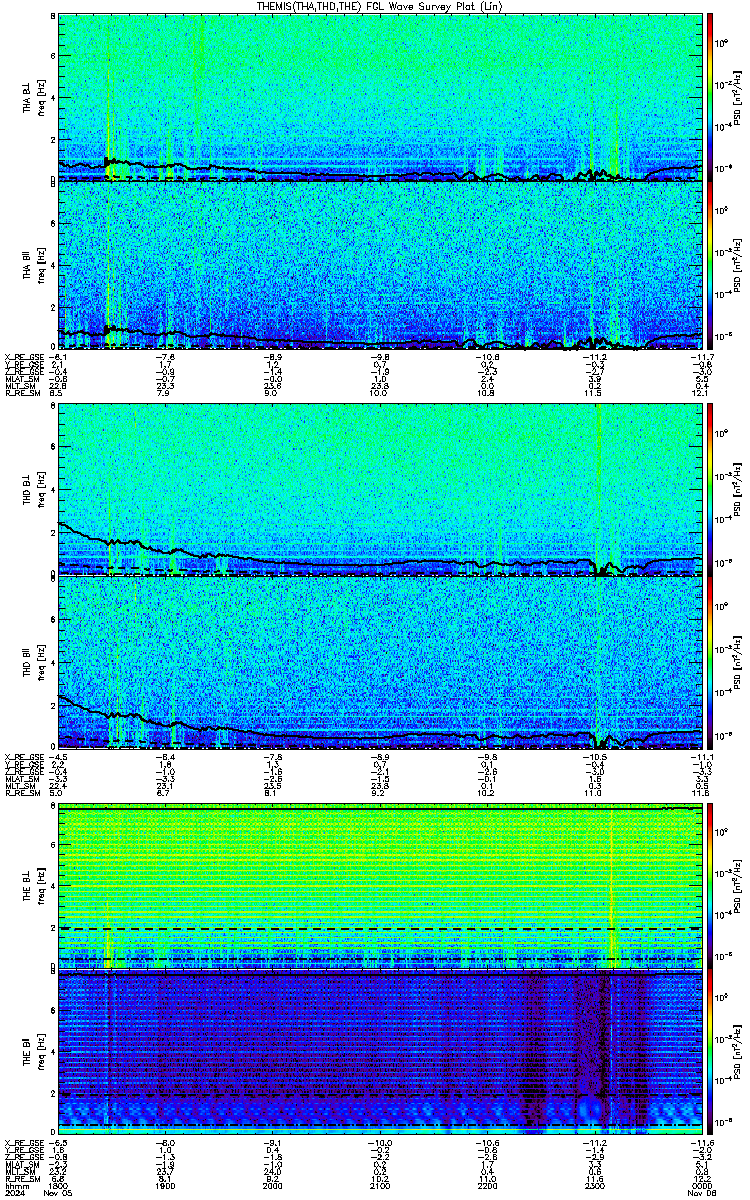Click the 'PSD [nT²/Hz]' label of THA B⊥ color bar

pos(738,97)
